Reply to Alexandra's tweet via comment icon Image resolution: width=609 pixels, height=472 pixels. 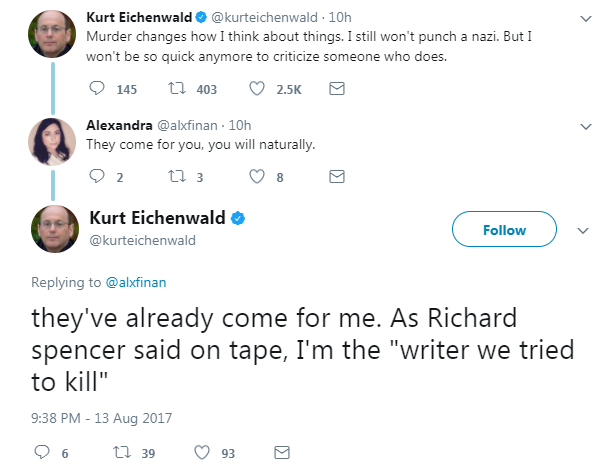[x=97, y=176]
